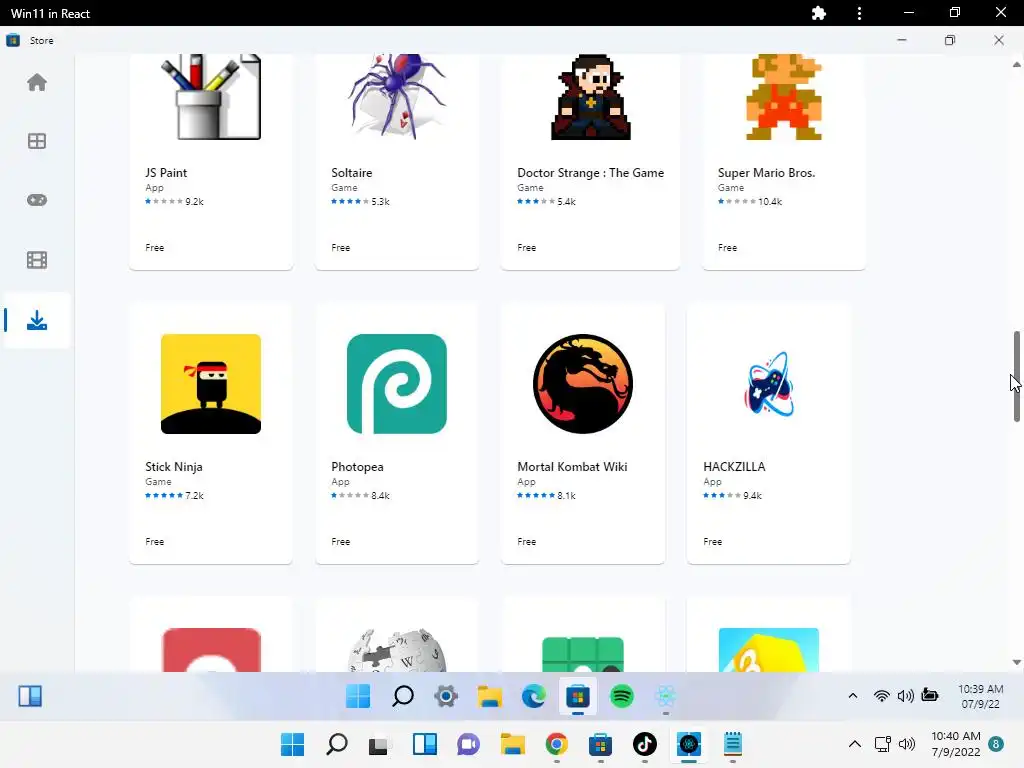Open TikTok in host taskbar

(645, 744)
